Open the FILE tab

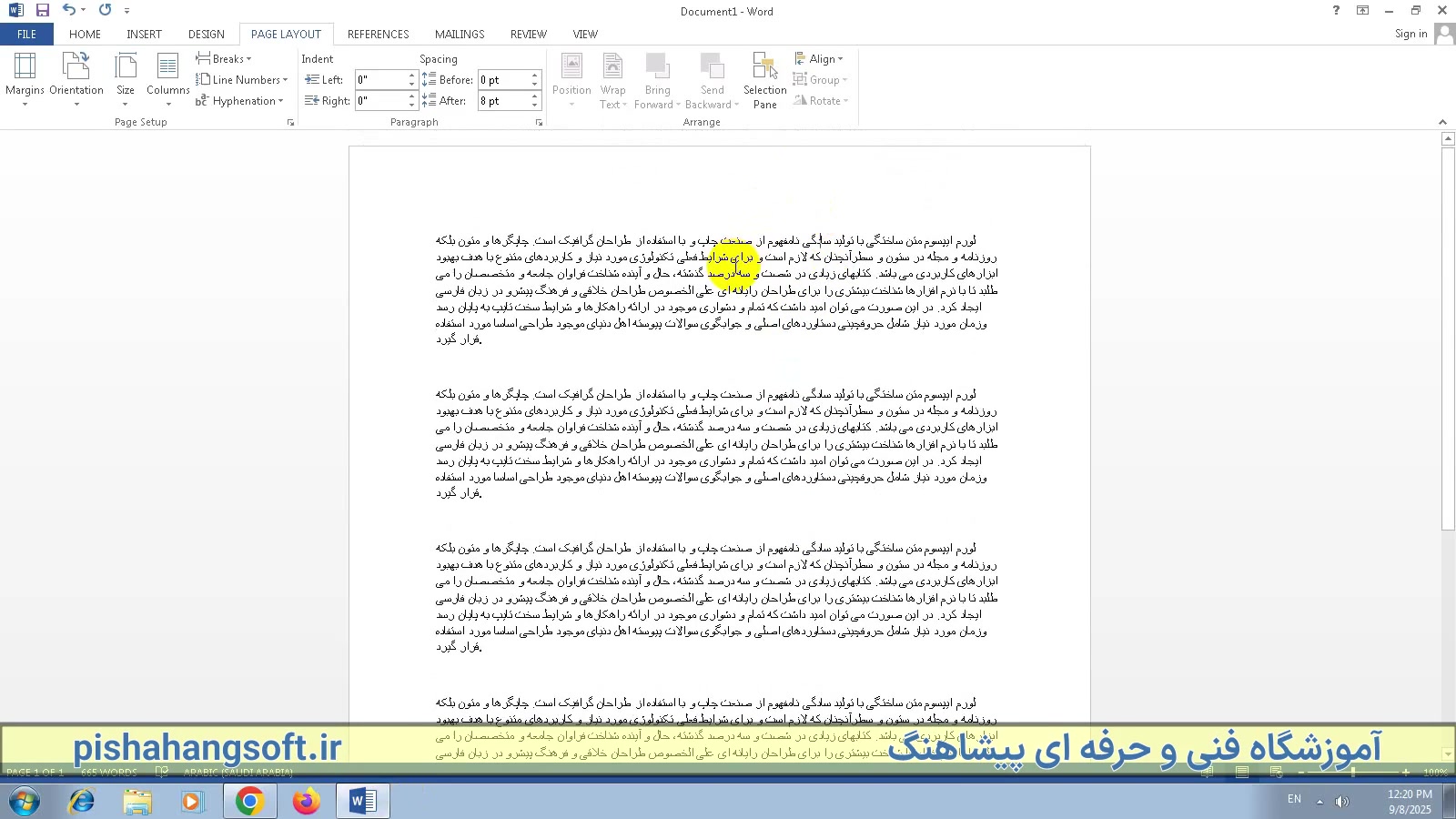(26, 35)
